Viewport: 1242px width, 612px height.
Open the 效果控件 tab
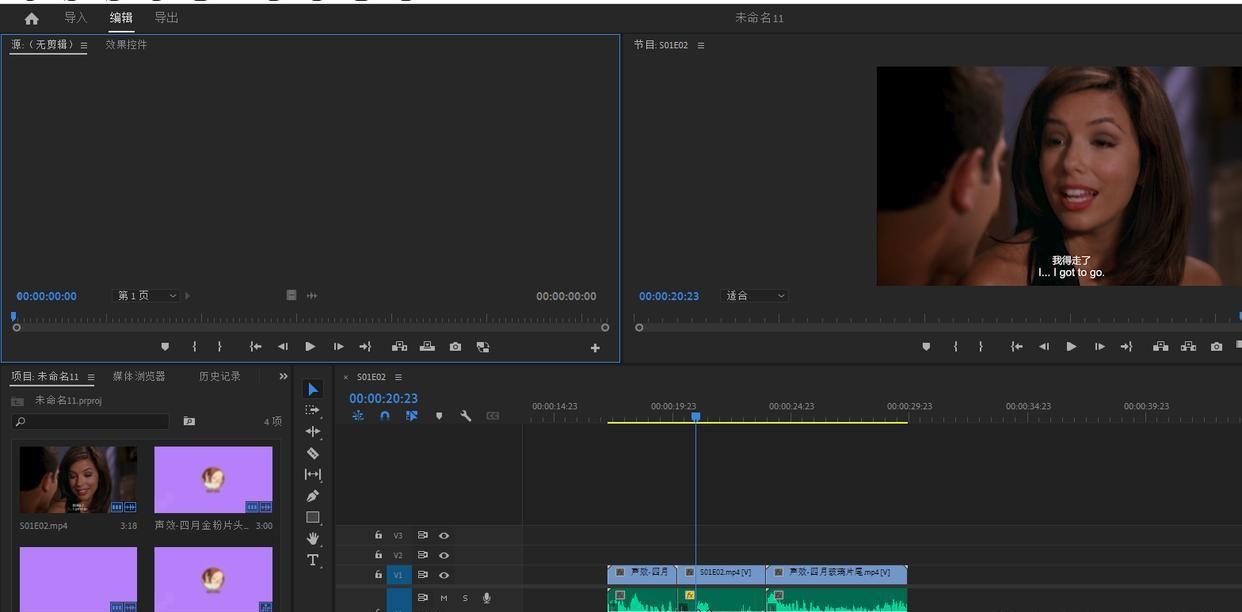coord(126,45)
